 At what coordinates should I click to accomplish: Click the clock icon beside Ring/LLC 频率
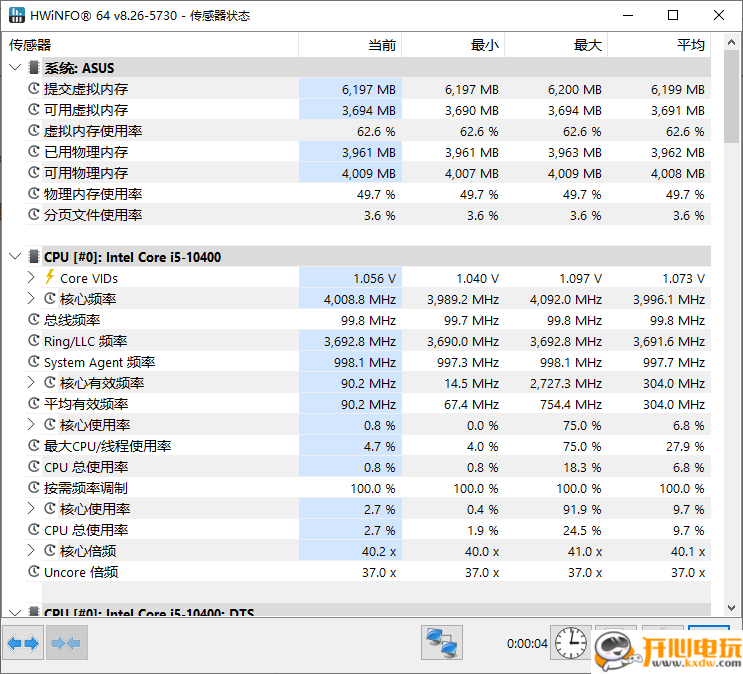coord(34,340)
